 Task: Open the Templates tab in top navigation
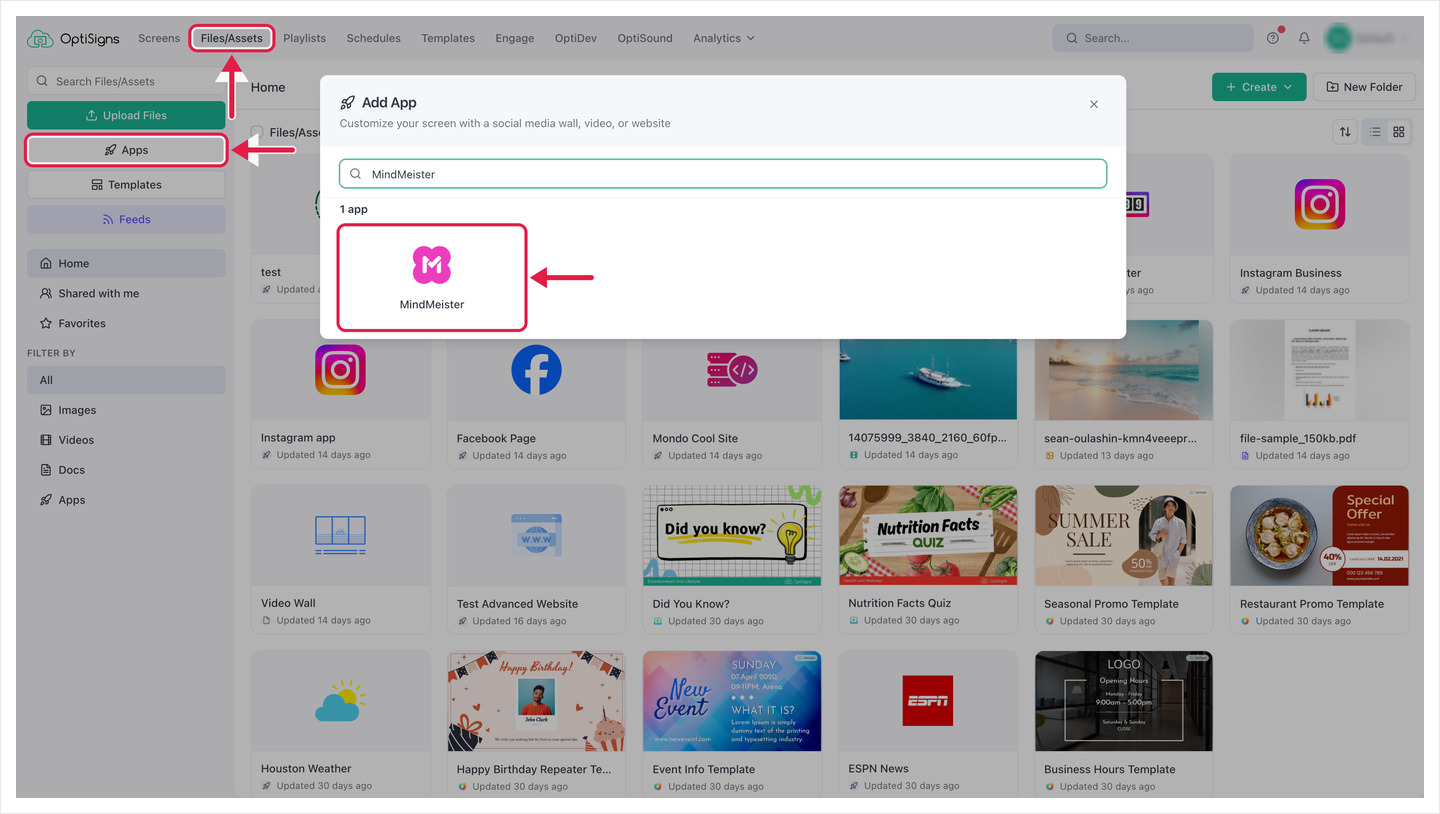coord(448,38)
